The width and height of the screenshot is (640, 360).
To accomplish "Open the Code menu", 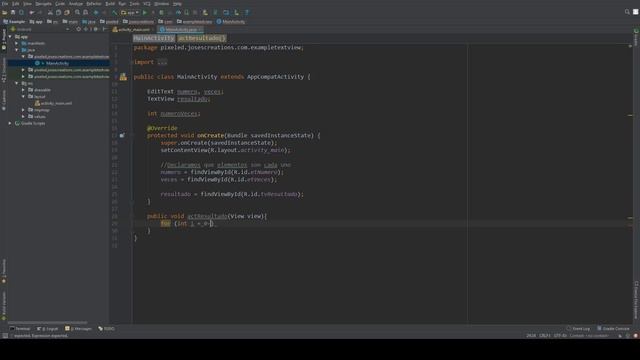I will coord(60,4).
